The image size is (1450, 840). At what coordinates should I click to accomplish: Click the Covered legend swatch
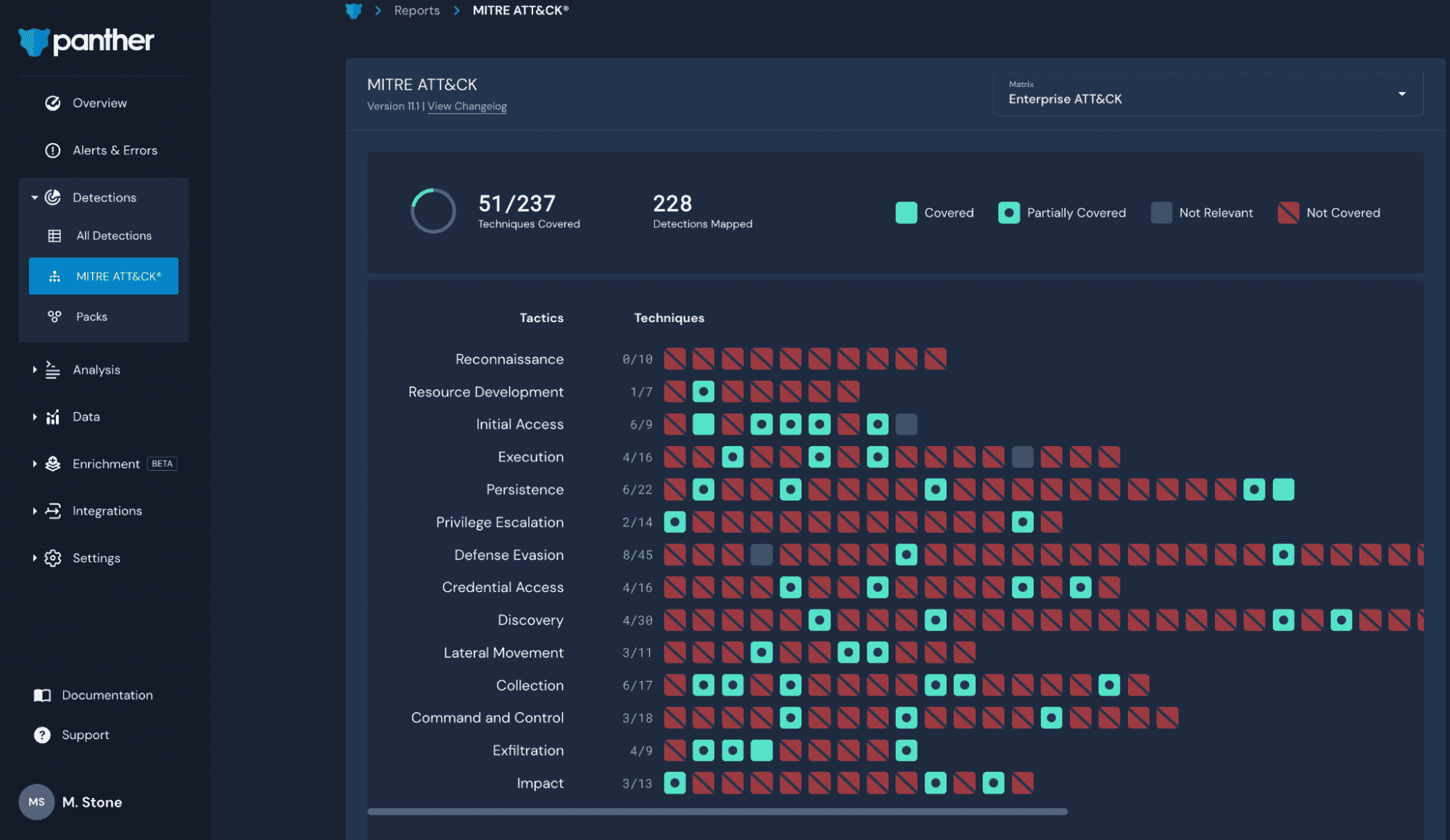906,213
